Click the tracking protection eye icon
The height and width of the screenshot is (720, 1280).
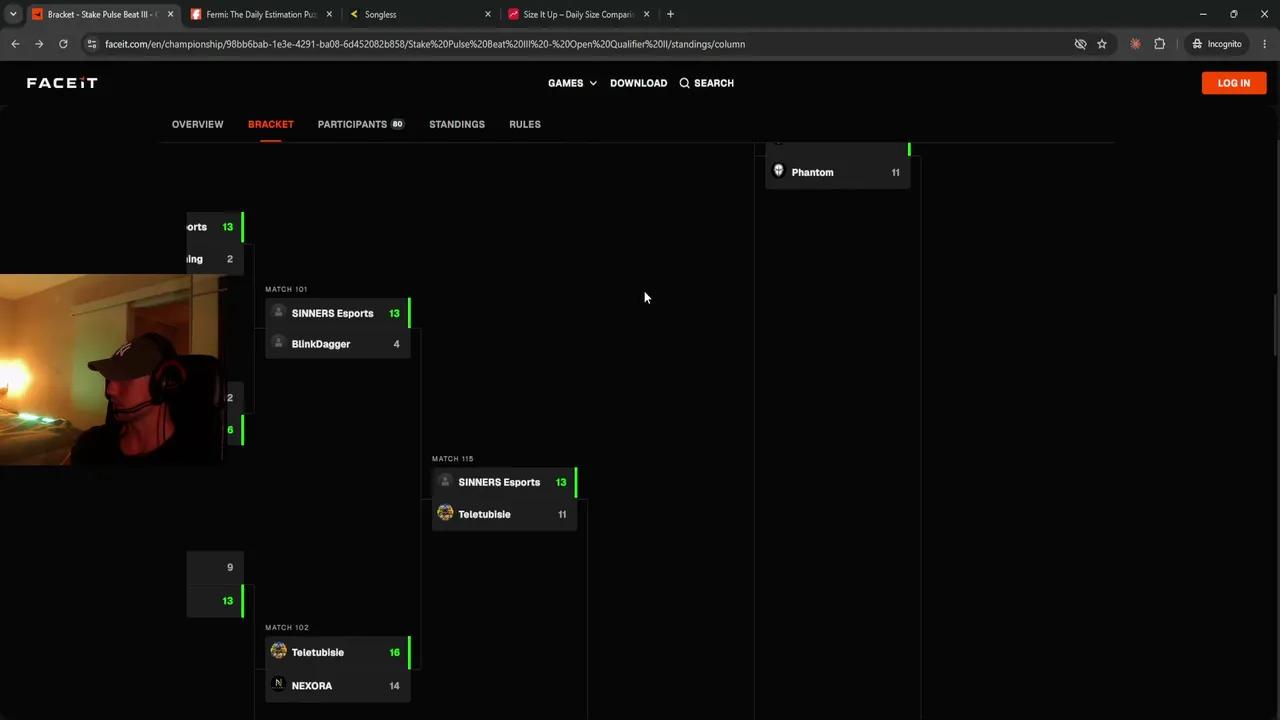[1080, 44]
